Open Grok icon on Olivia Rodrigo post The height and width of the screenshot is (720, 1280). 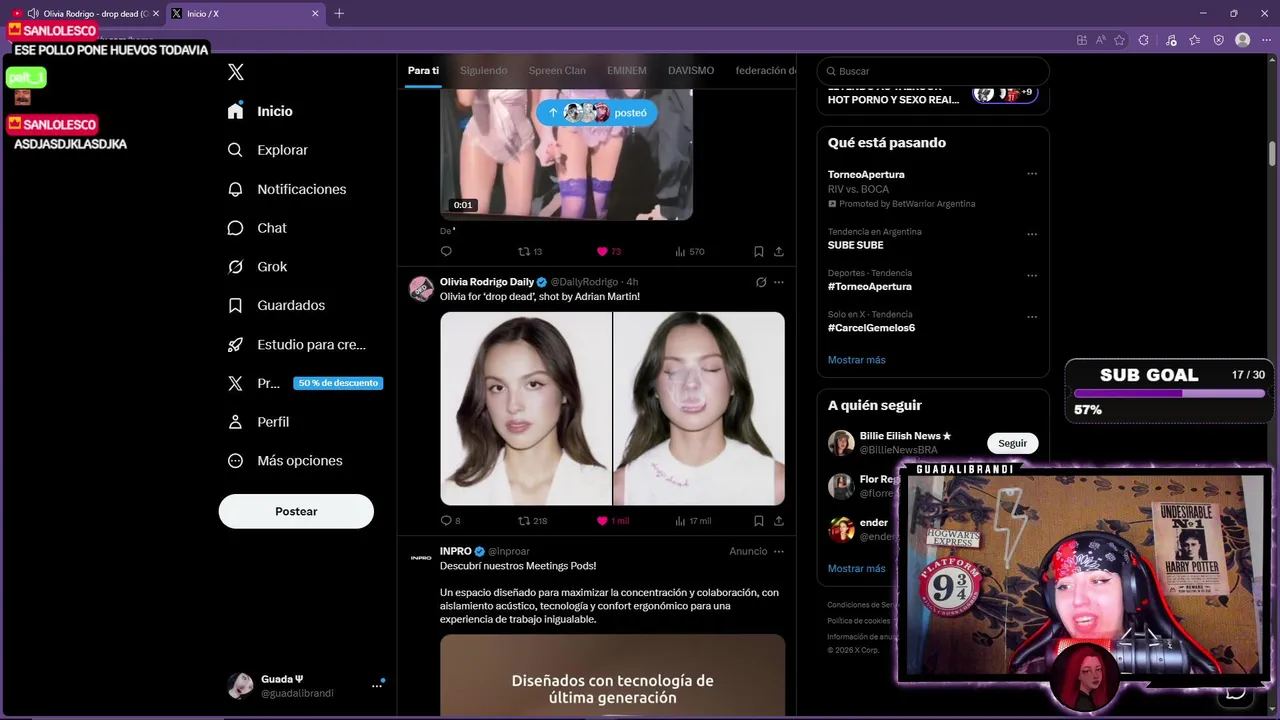pyautogui.click(x=761, y=282)
